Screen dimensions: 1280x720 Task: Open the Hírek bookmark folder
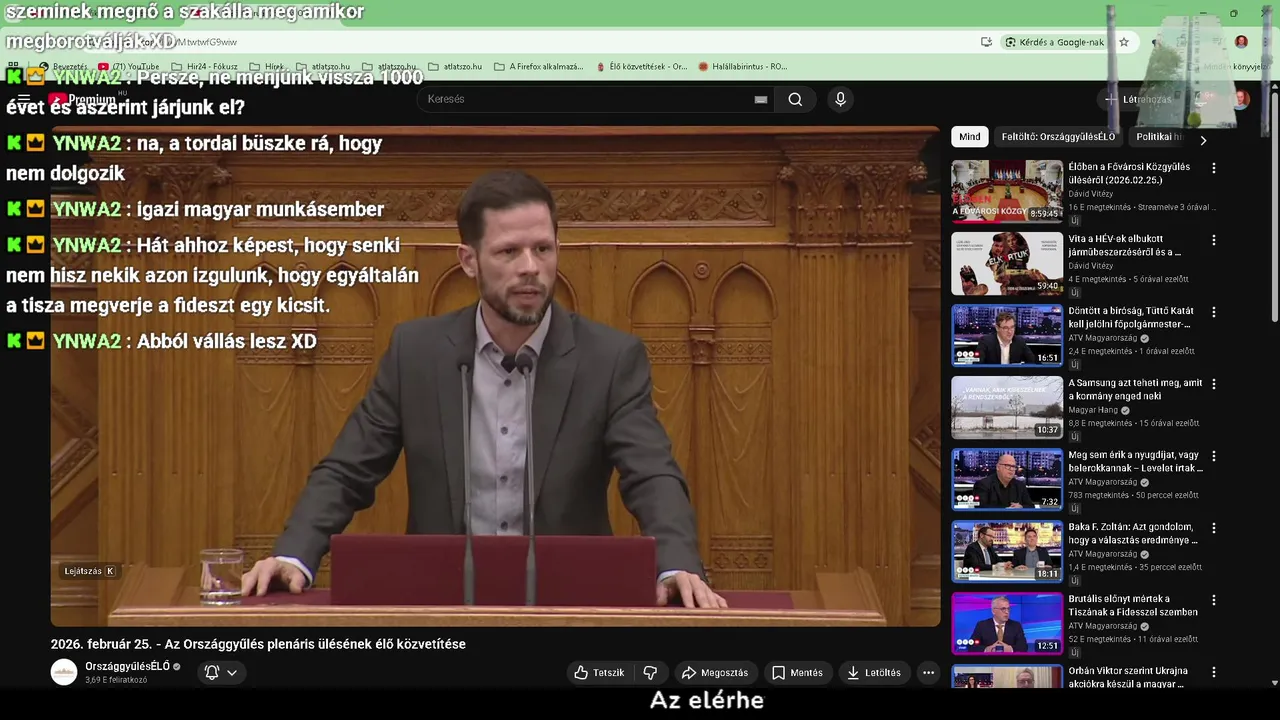coord(266,67)
